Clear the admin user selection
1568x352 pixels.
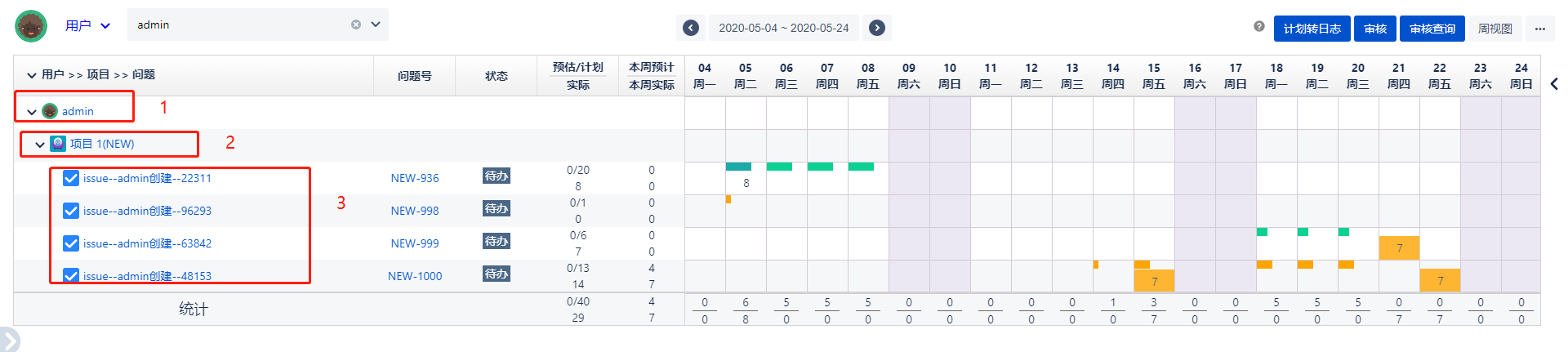pyautogui.click(x=356, y=25)
